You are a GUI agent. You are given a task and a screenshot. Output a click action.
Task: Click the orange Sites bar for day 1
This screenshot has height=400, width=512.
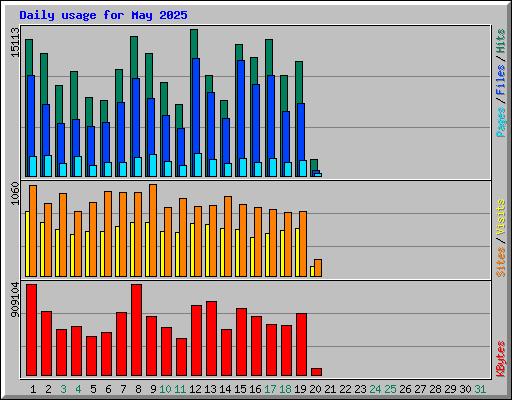(33, 231)
